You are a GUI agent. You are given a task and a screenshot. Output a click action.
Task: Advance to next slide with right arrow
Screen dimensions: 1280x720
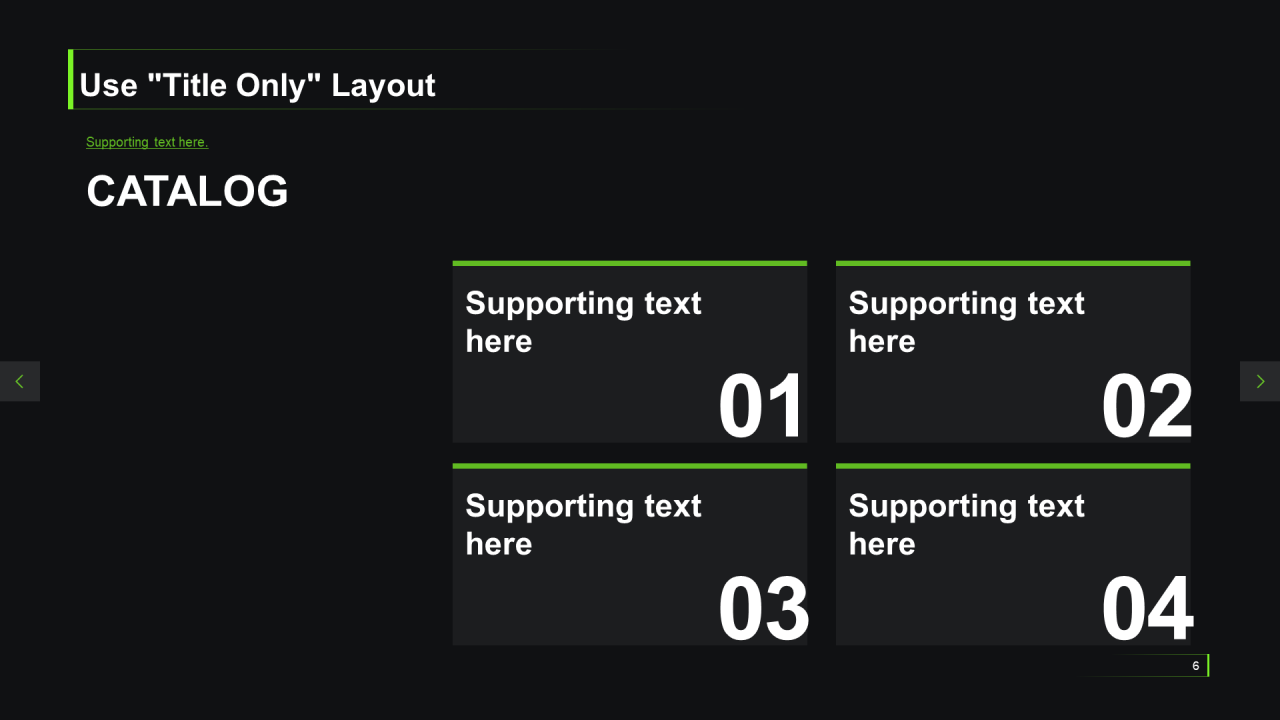click(1260, 381)
